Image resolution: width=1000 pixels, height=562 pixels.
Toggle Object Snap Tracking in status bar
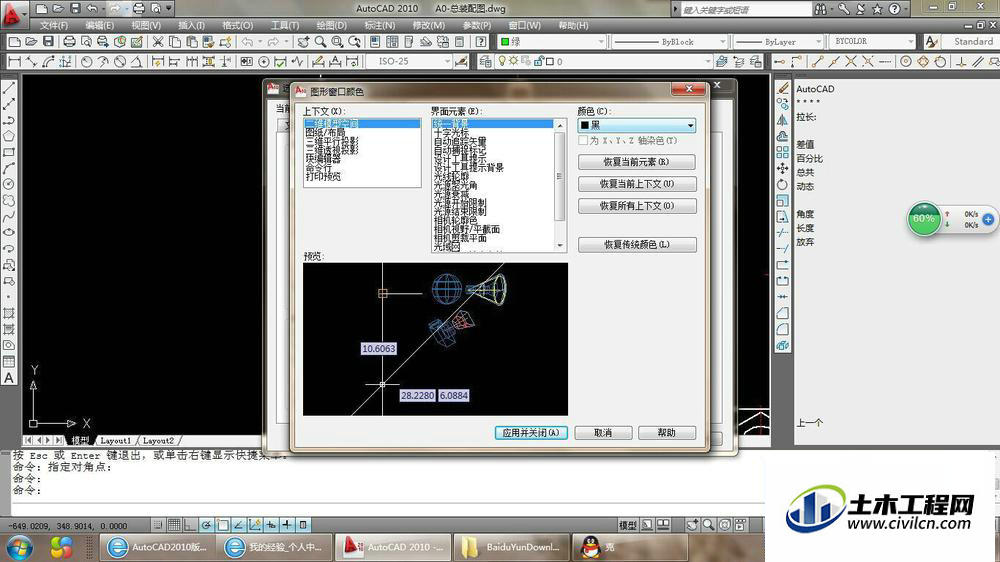[x=239, y=525]
